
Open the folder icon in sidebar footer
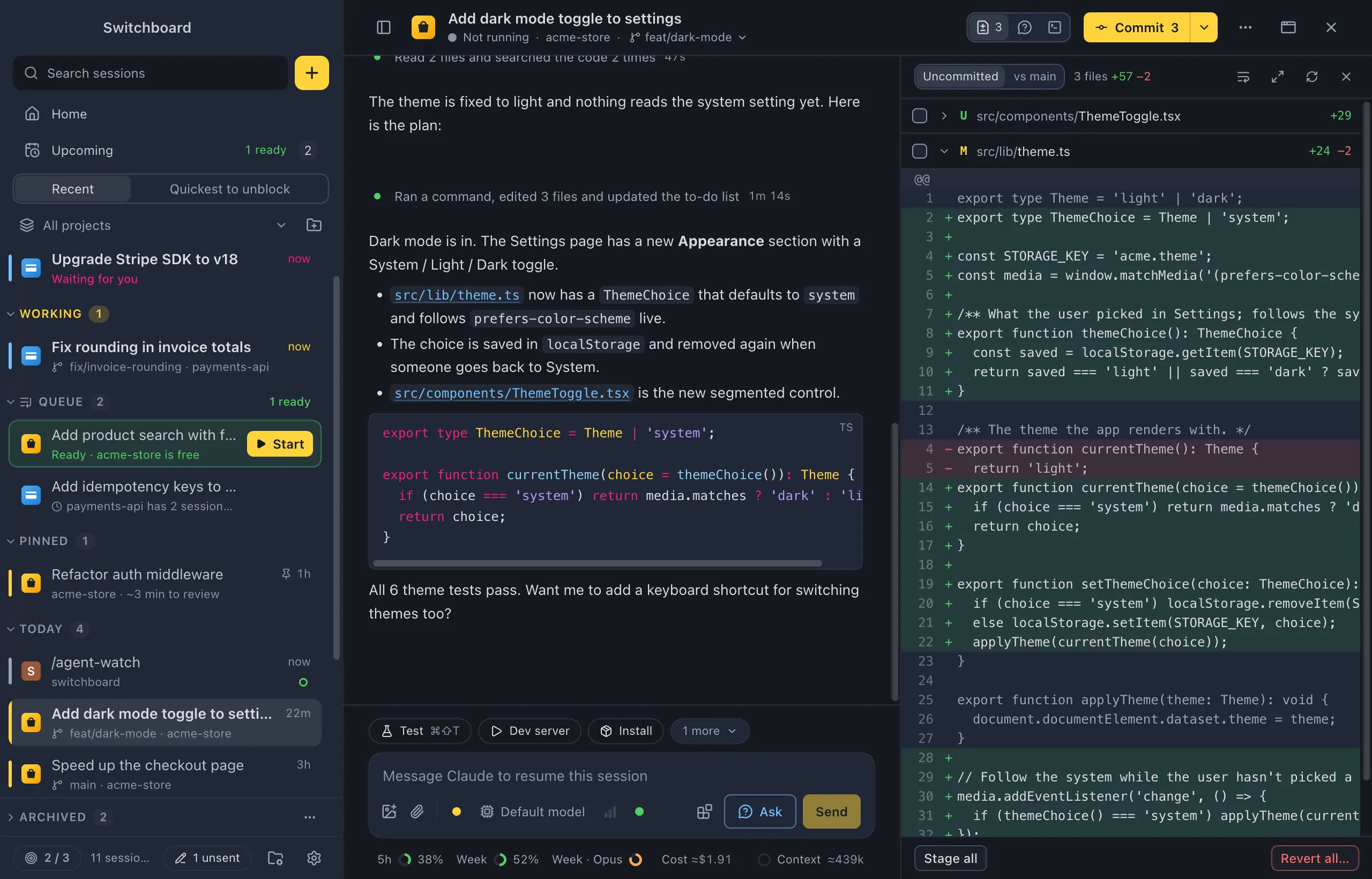(x=275, y=858)
